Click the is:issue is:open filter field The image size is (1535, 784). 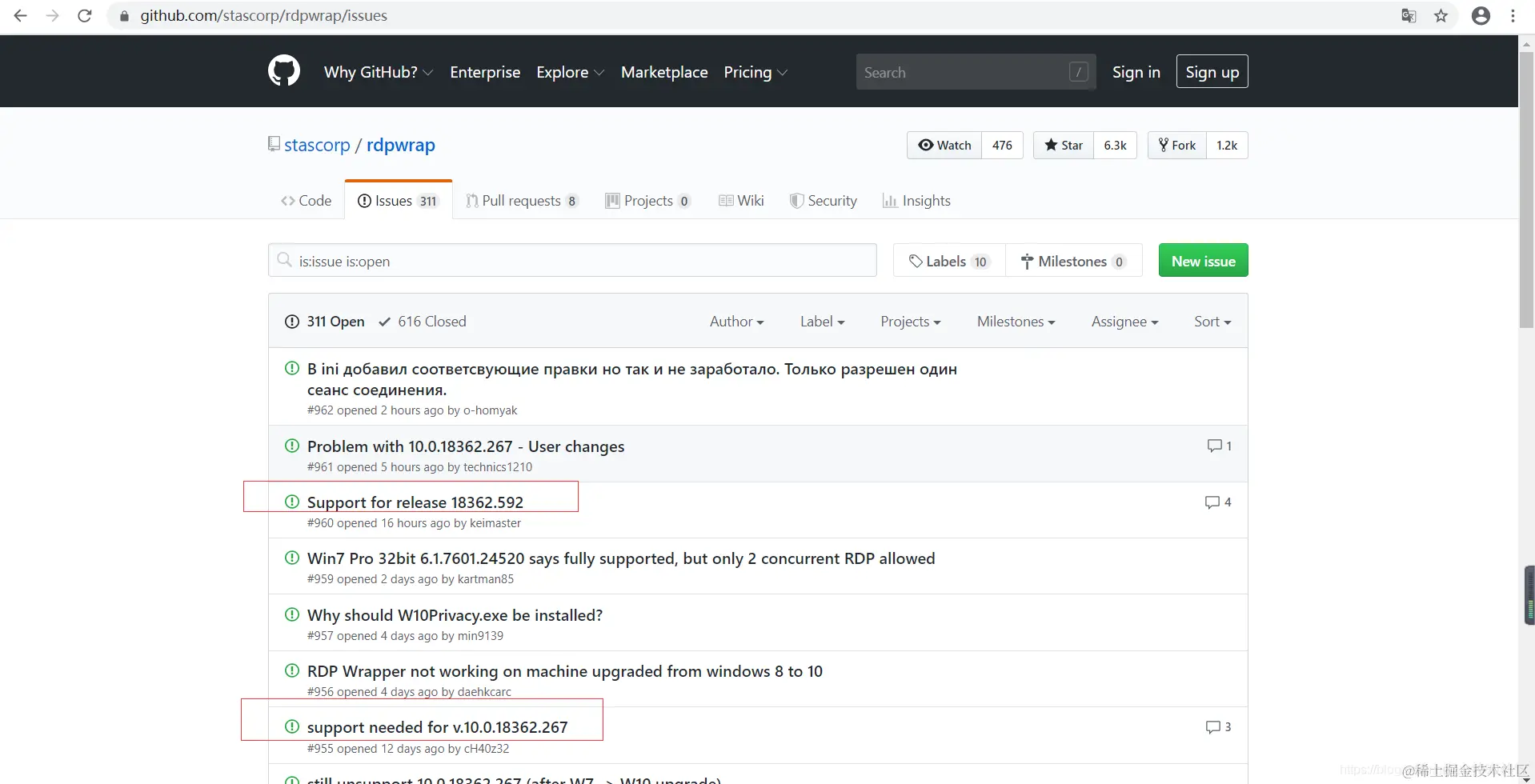point(572,261)
